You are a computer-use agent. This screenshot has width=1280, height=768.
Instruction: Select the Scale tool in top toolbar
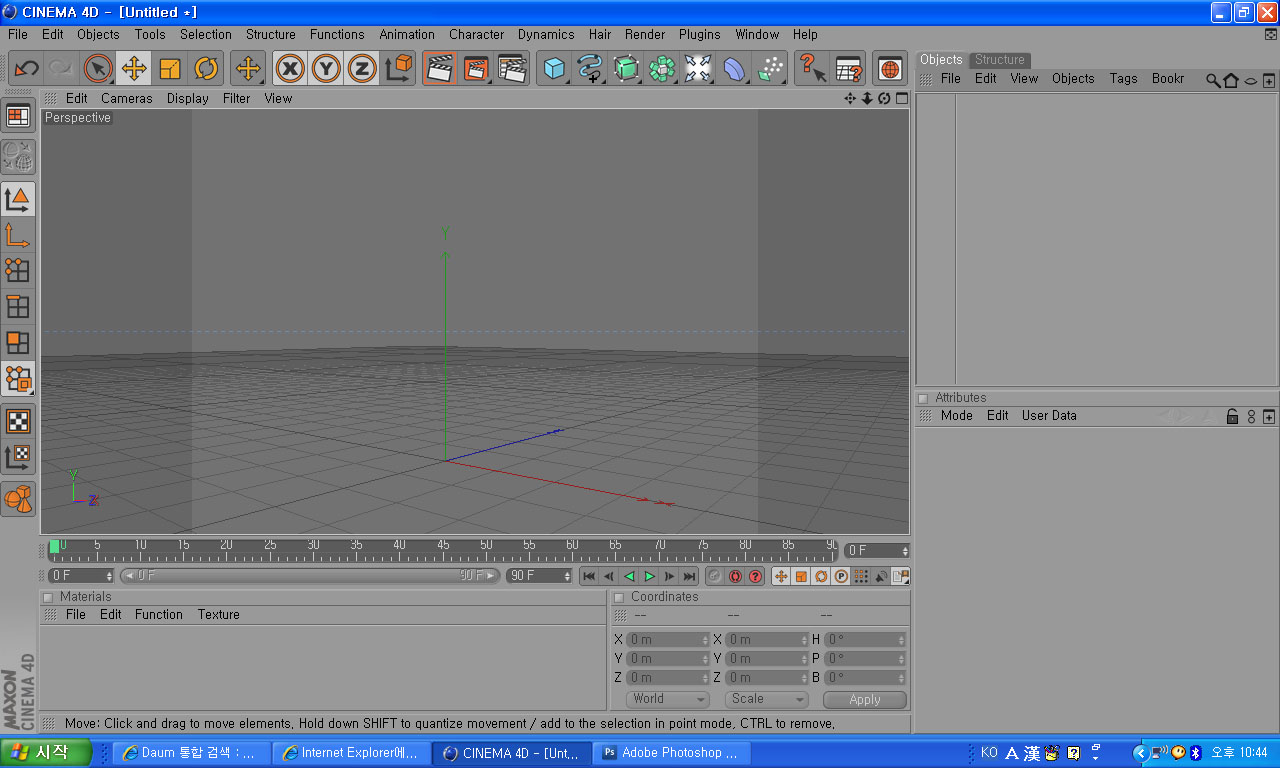(x=170, y=69)
